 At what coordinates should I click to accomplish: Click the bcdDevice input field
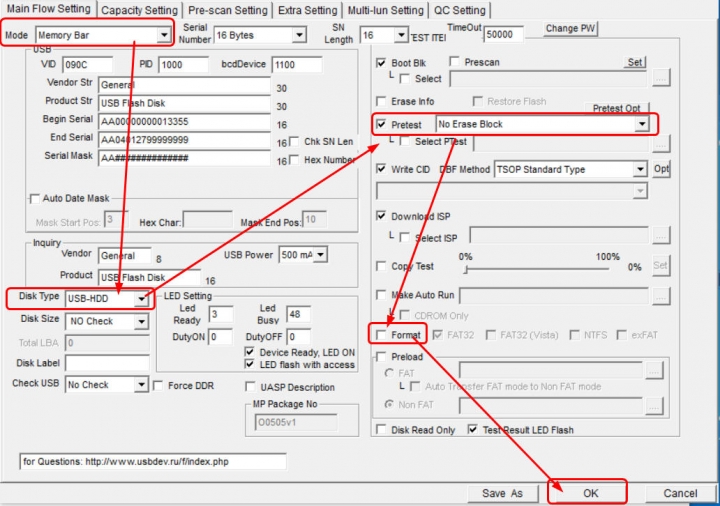pos(297,65)
